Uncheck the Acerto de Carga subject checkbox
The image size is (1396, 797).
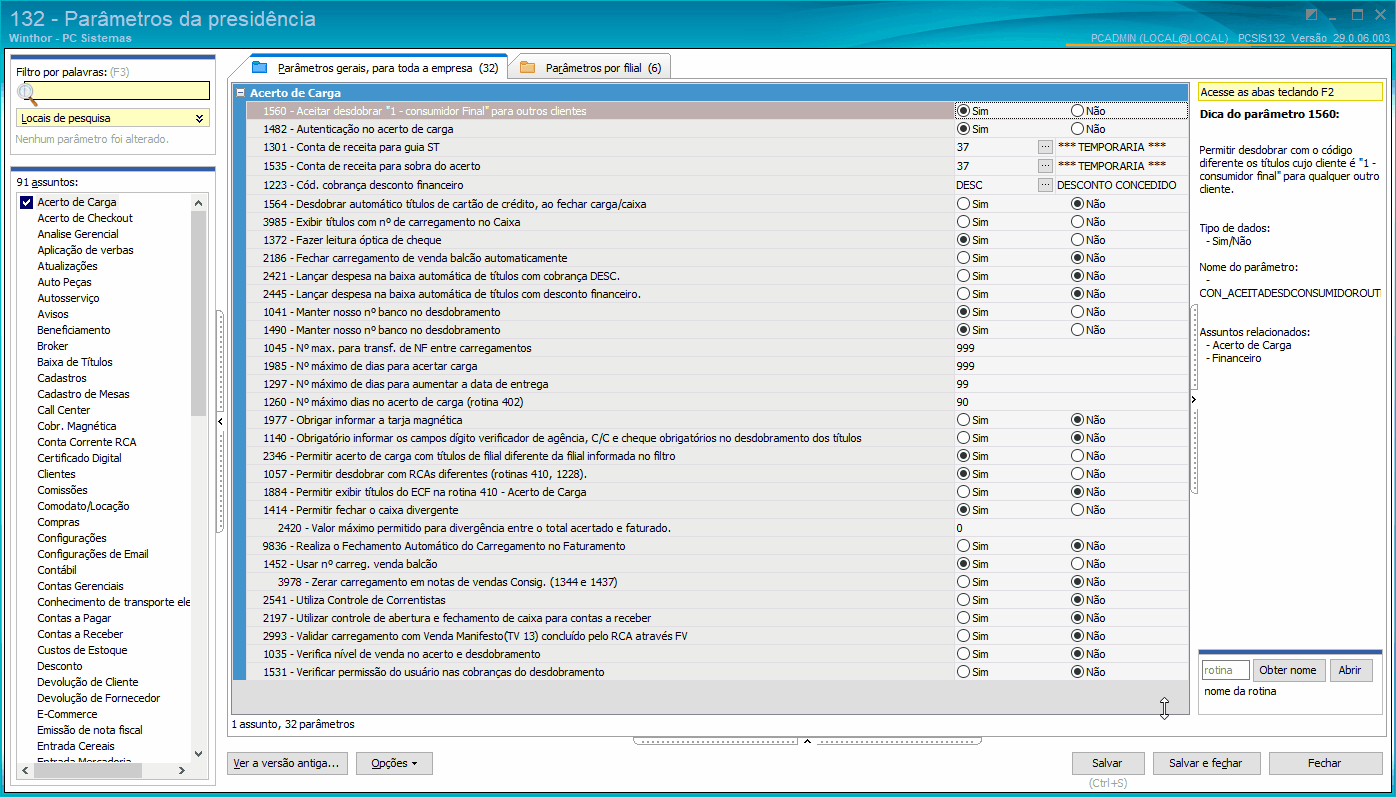27,202
